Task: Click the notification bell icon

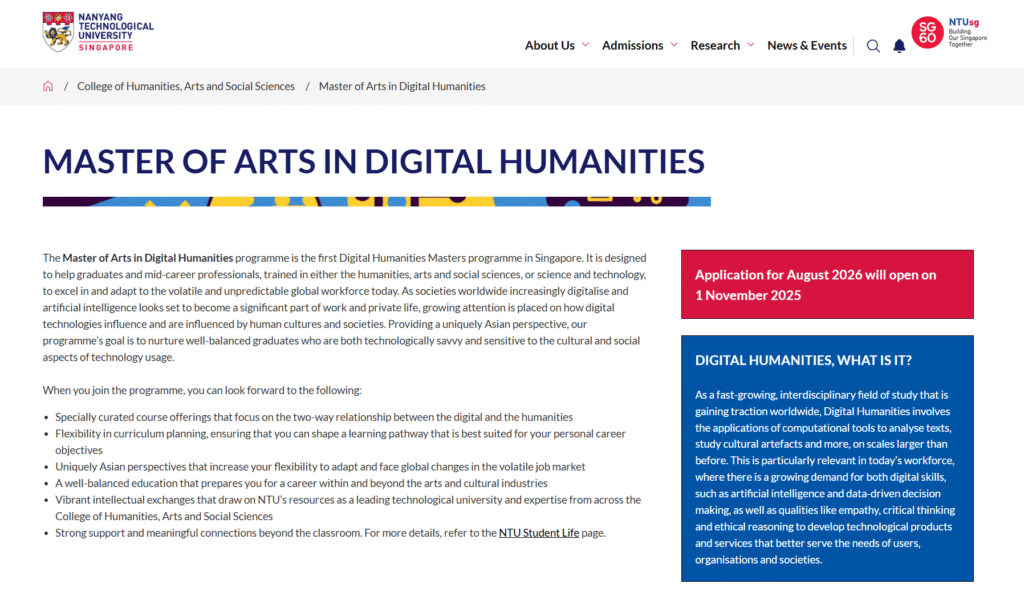Action: pos(899,46)
